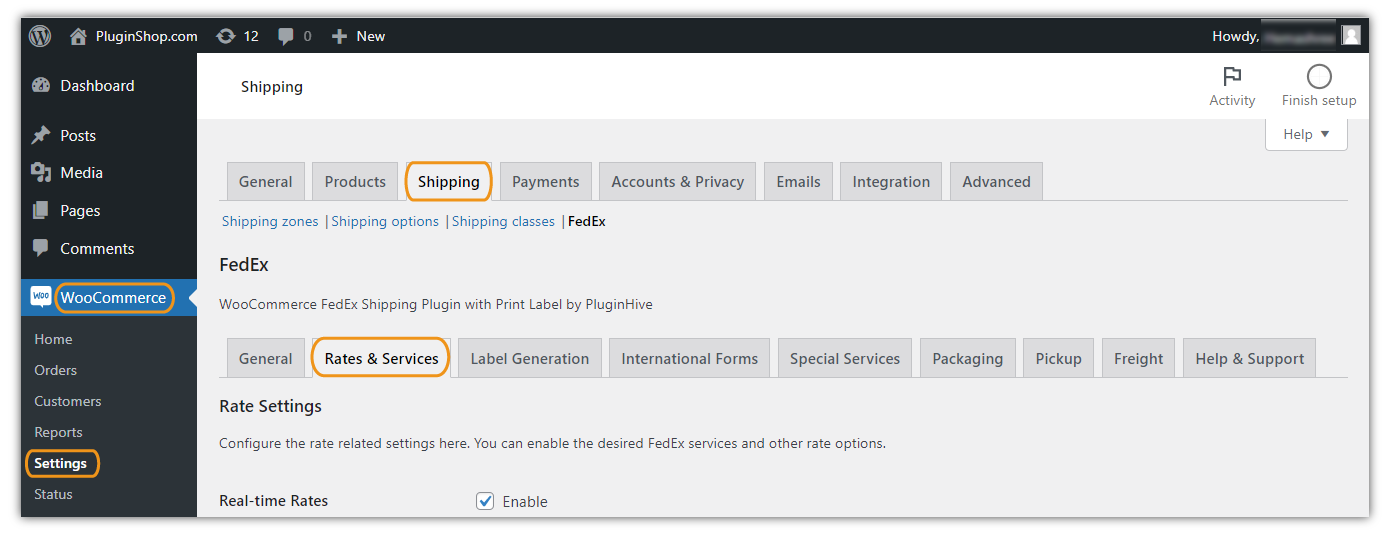Open the Advanced tab
The width and height of the screenshot is (1390, 534).
(x=996, y=181)
